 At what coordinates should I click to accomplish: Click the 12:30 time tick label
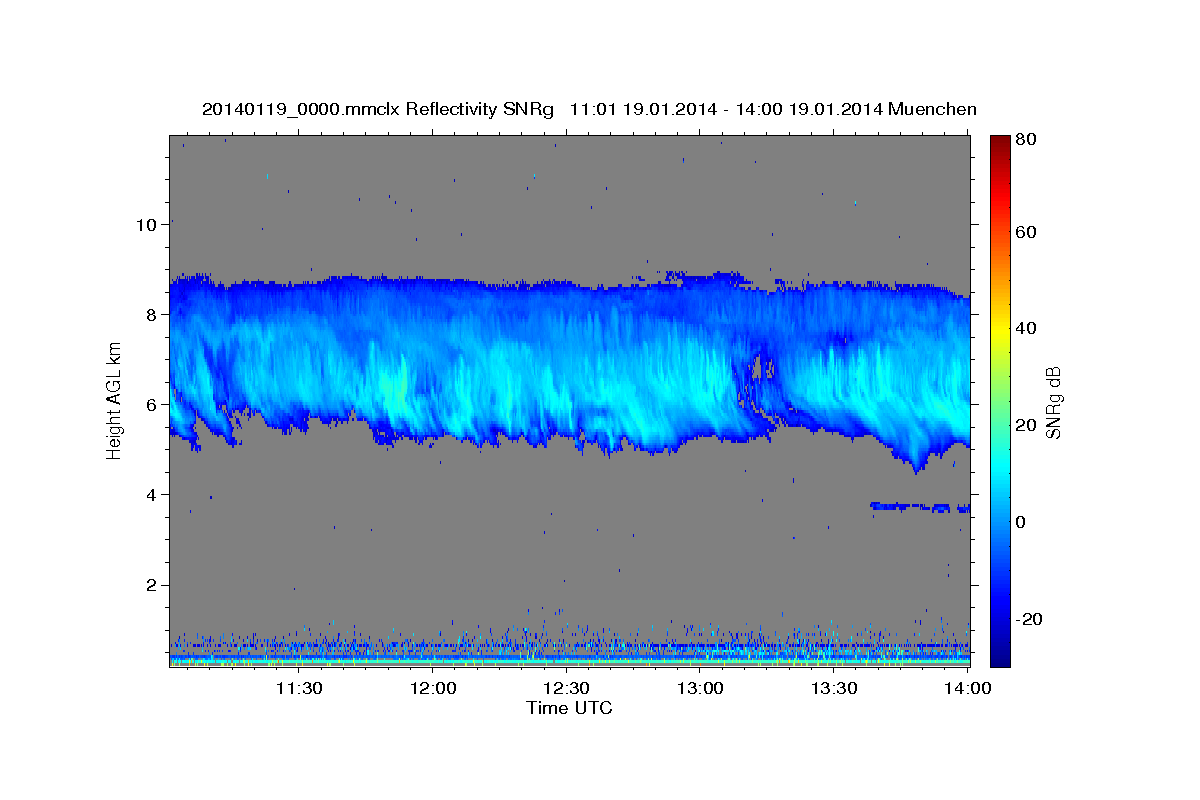click(567, 689)
